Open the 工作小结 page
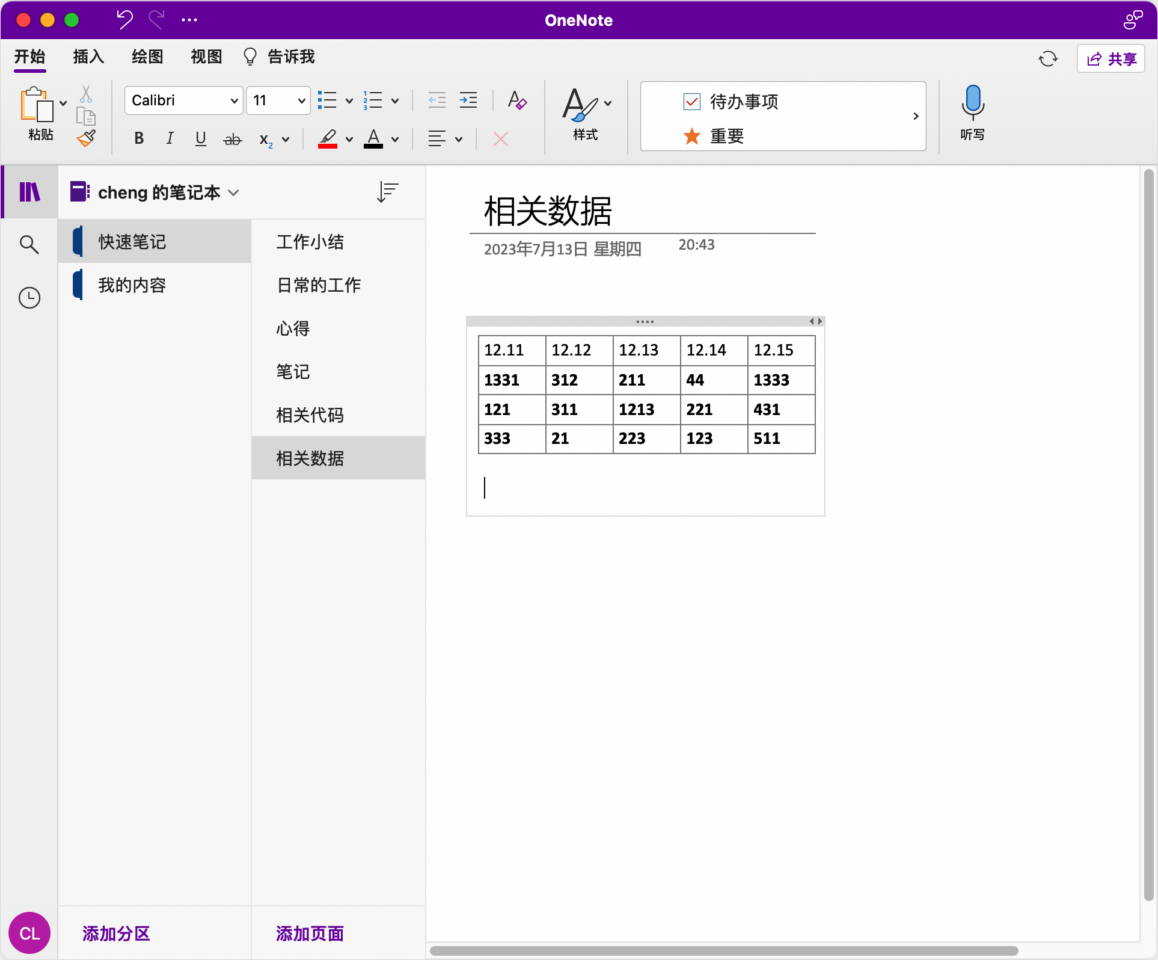 point(338,241)
